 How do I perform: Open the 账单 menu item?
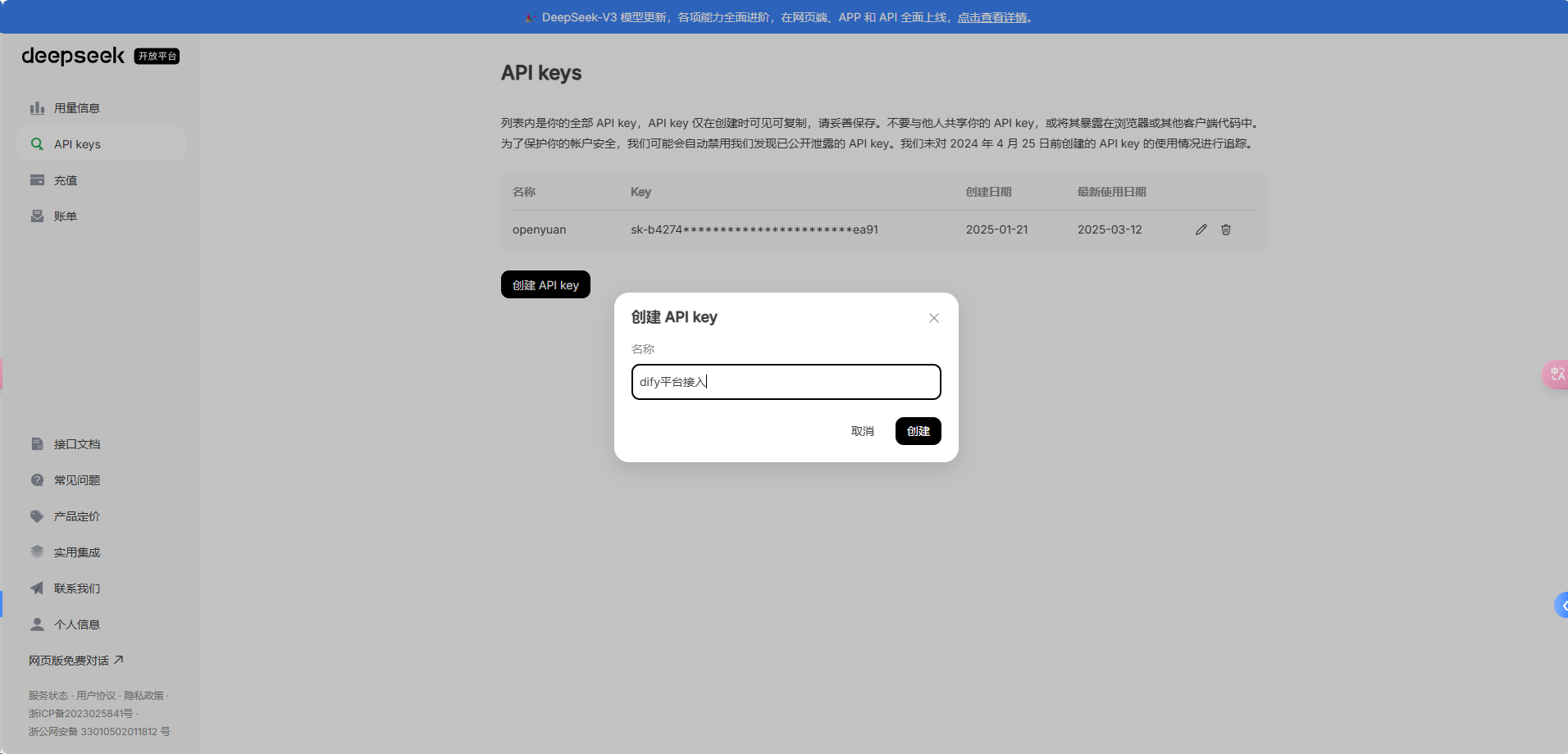tap(100, 216)
